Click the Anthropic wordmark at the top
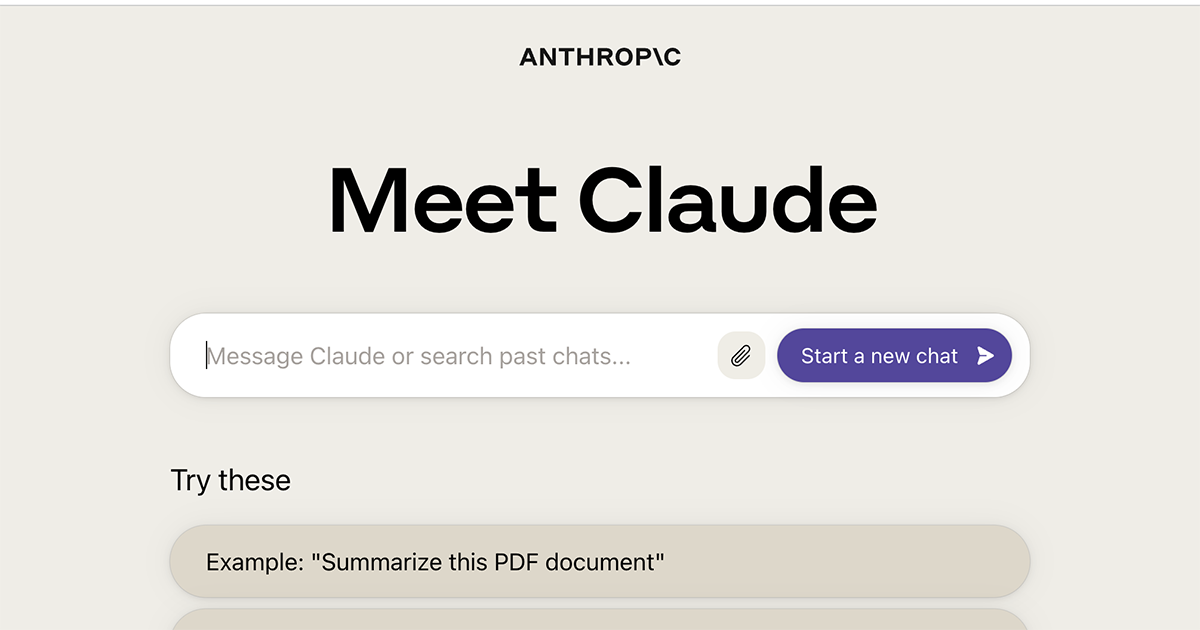Viewport: 1200px width, 630px height. 600,56
